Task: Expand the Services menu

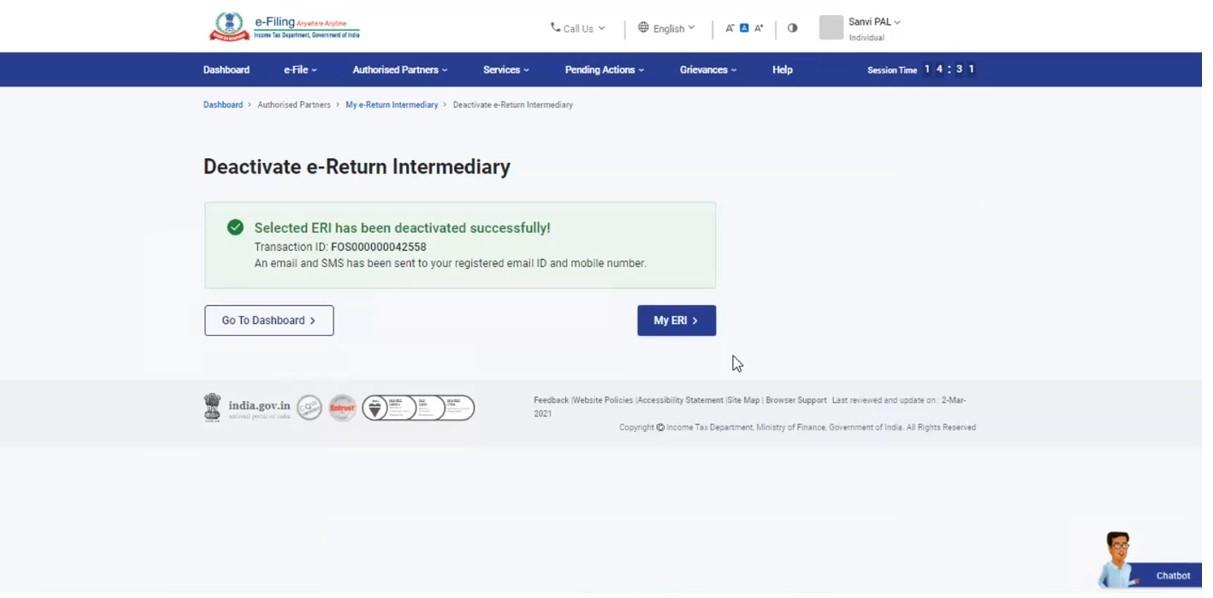Action: pyautogui.click(x=505, y=69)
